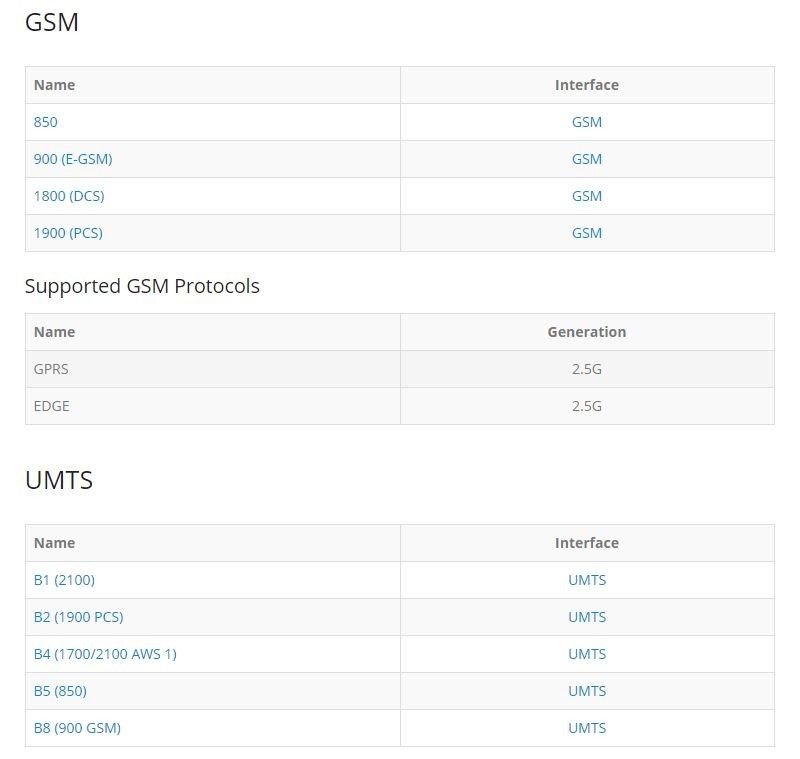Viewport: 800px width, 759px height.
Task: Open the 900 (E-GSM) band link
Action: [x=73, y=159]
